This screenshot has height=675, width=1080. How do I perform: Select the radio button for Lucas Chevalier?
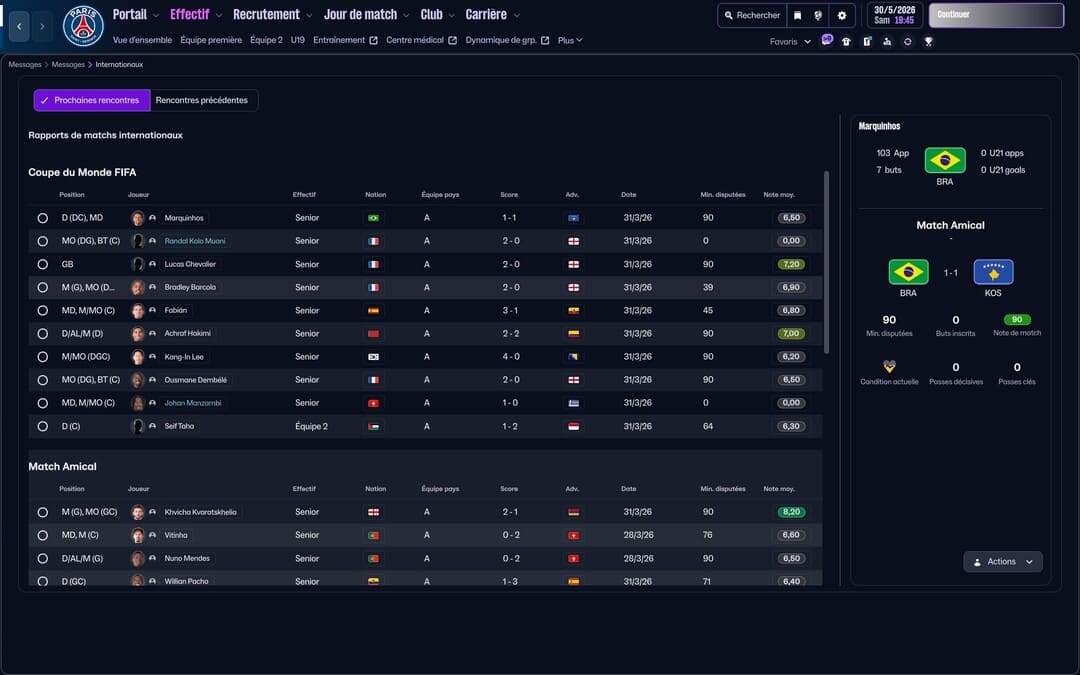(42, 264)
